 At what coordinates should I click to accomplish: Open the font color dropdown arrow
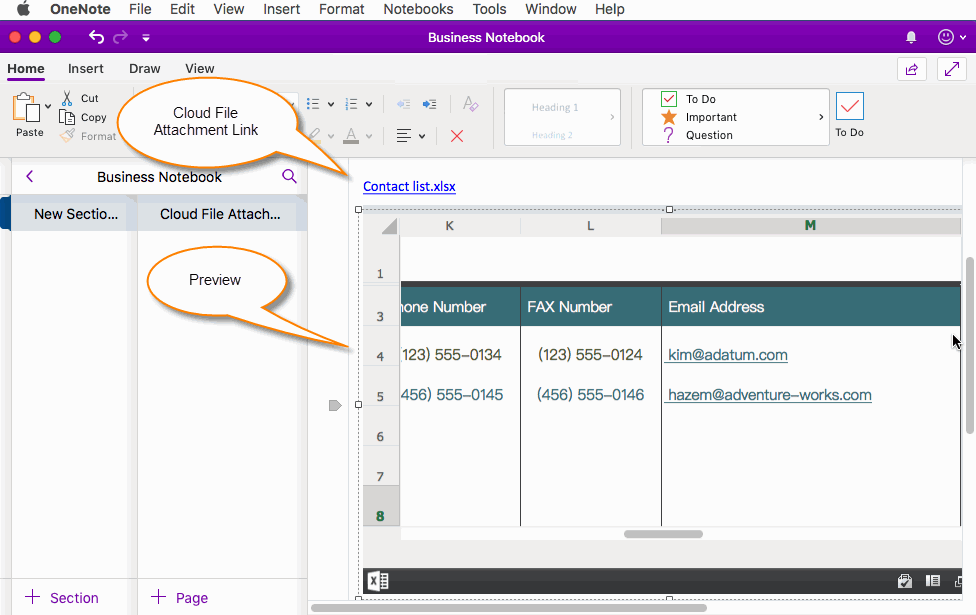(x=369, y=136)
